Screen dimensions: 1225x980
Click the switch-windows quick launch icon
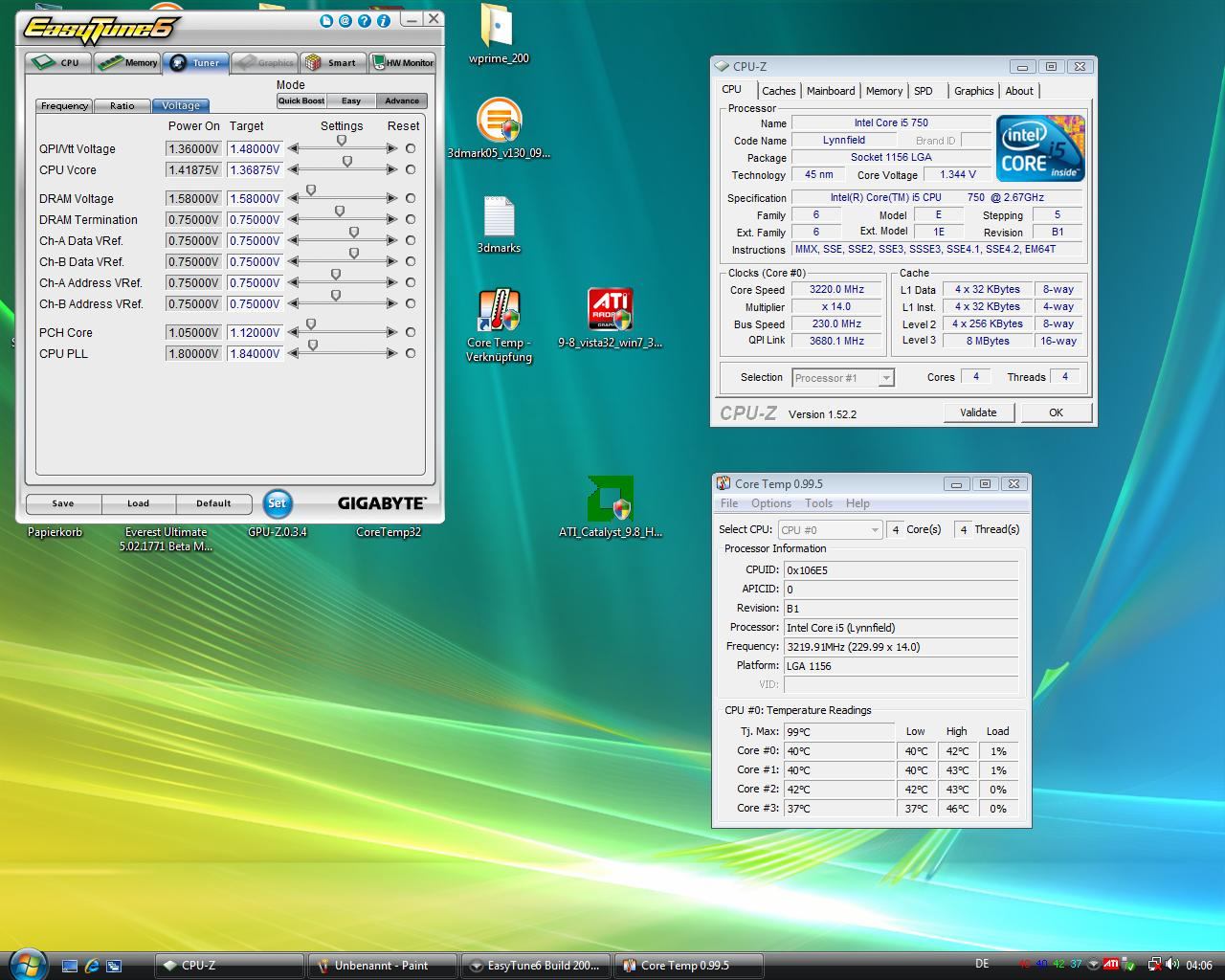click(x=114, y=966)
